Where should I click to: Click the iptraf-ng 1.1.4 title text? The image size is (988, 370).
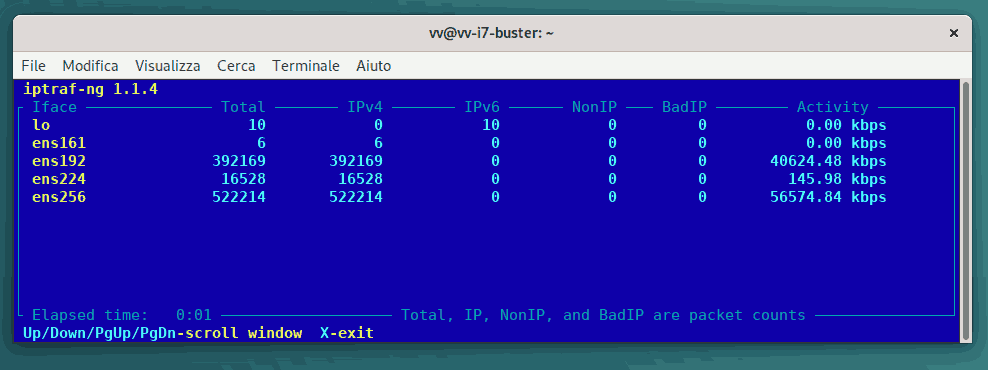click(x=91, y=89)
